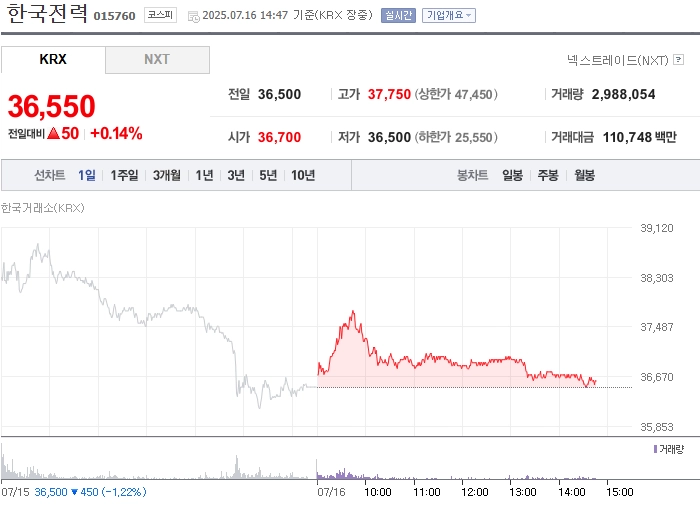This screenshot has height=505, width=700.
Task: Click the red up-triangle price change icon
Action: (53, 133)
